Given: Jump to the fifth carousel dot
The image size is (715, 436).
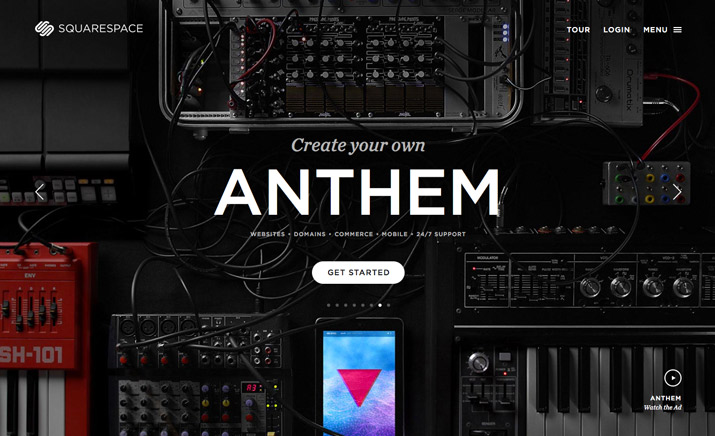Looking at the screenshot, I should [363, 305].
